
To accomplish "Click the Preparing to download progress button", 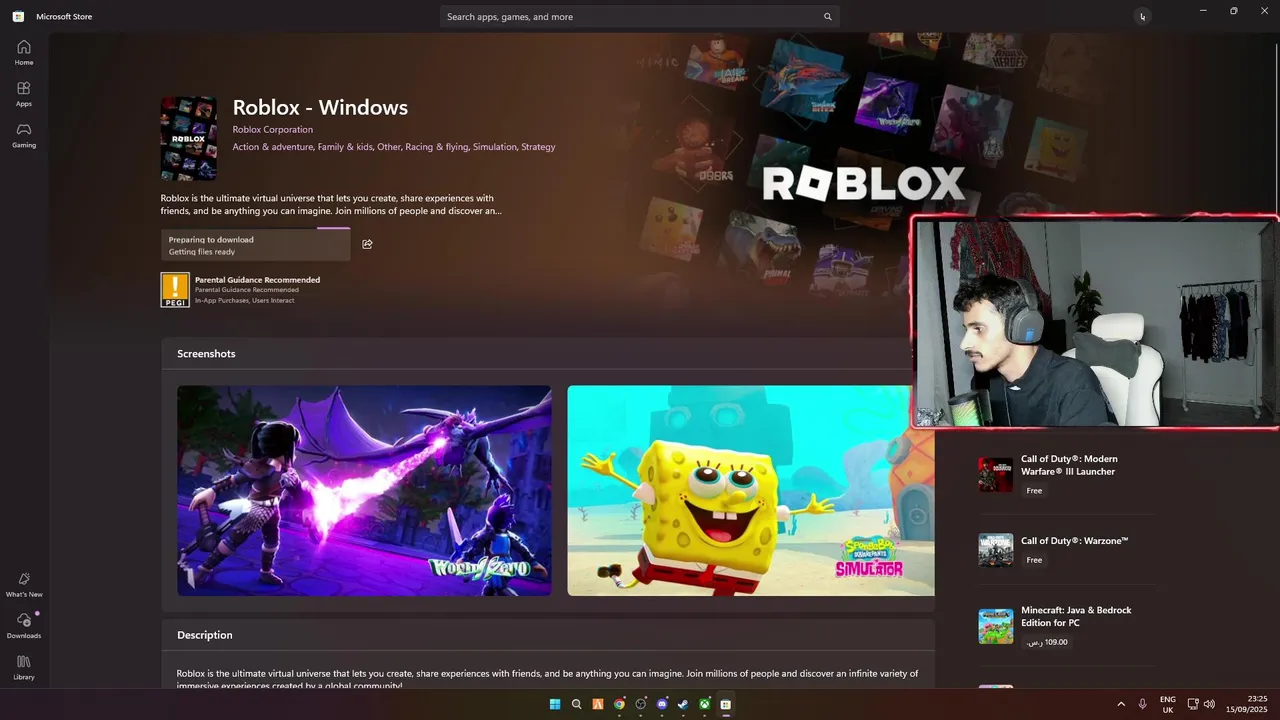I will pyautogui.click(x=256, y=245).
